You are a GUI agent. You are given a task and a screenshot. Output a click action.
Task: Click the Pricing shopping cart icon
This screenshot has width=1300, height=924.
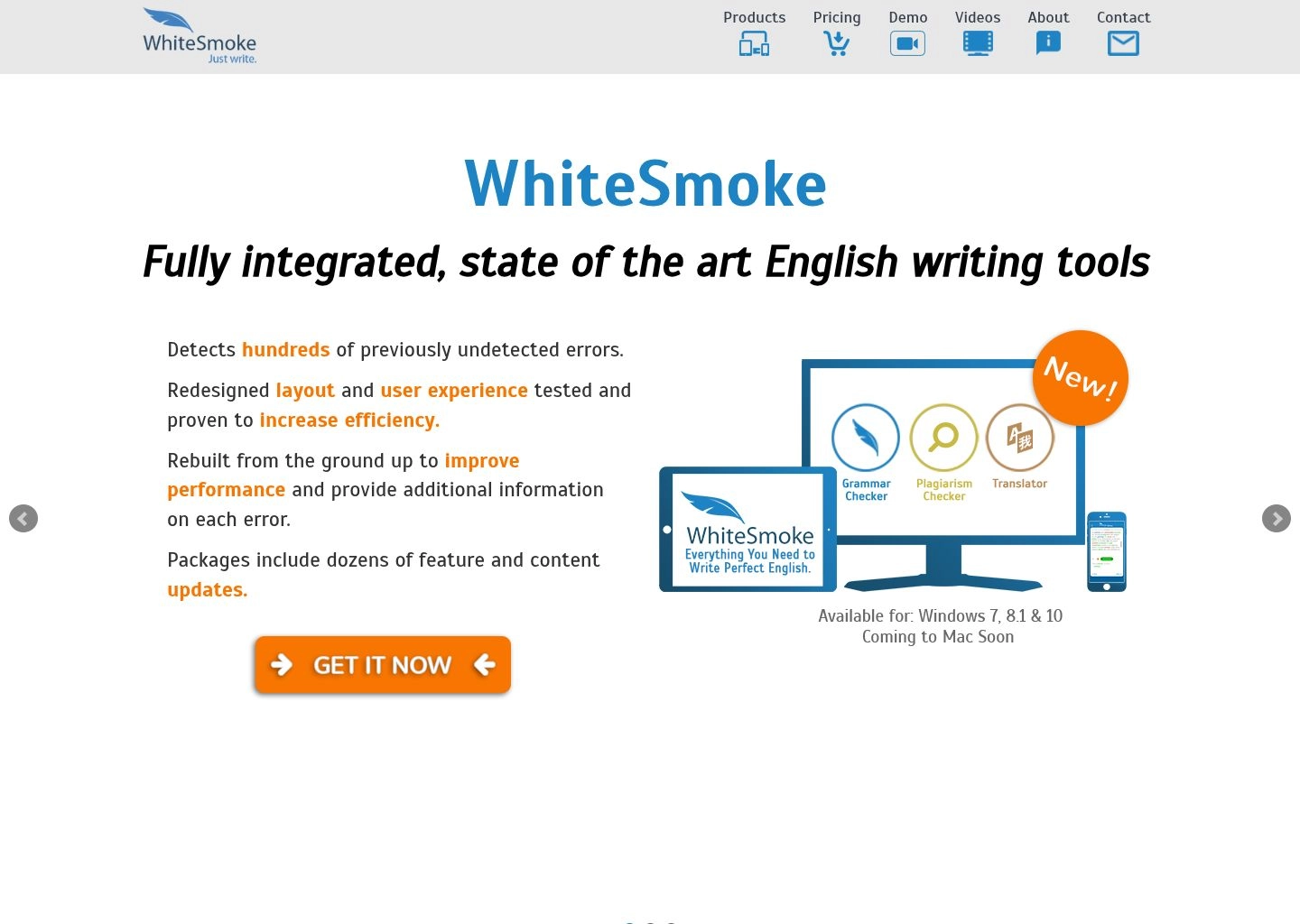point(837,43)
